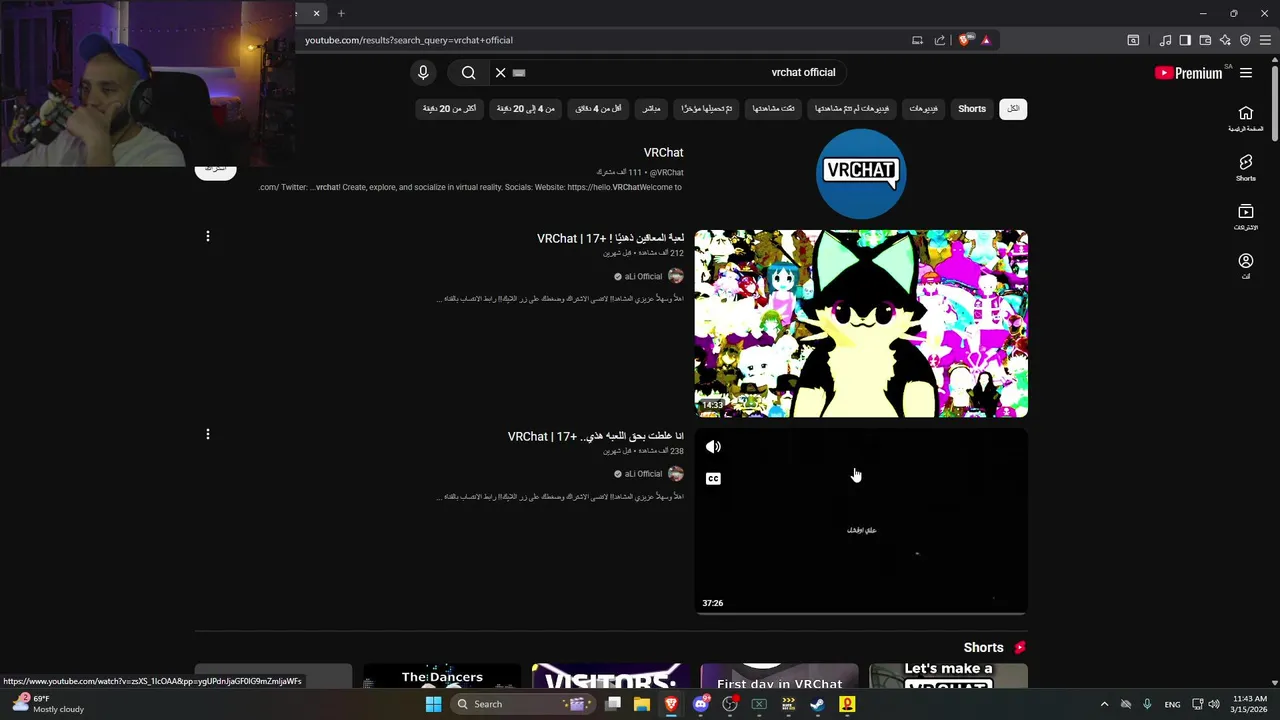Toggle the browser sidebar panel icon

click(1185, 40)
